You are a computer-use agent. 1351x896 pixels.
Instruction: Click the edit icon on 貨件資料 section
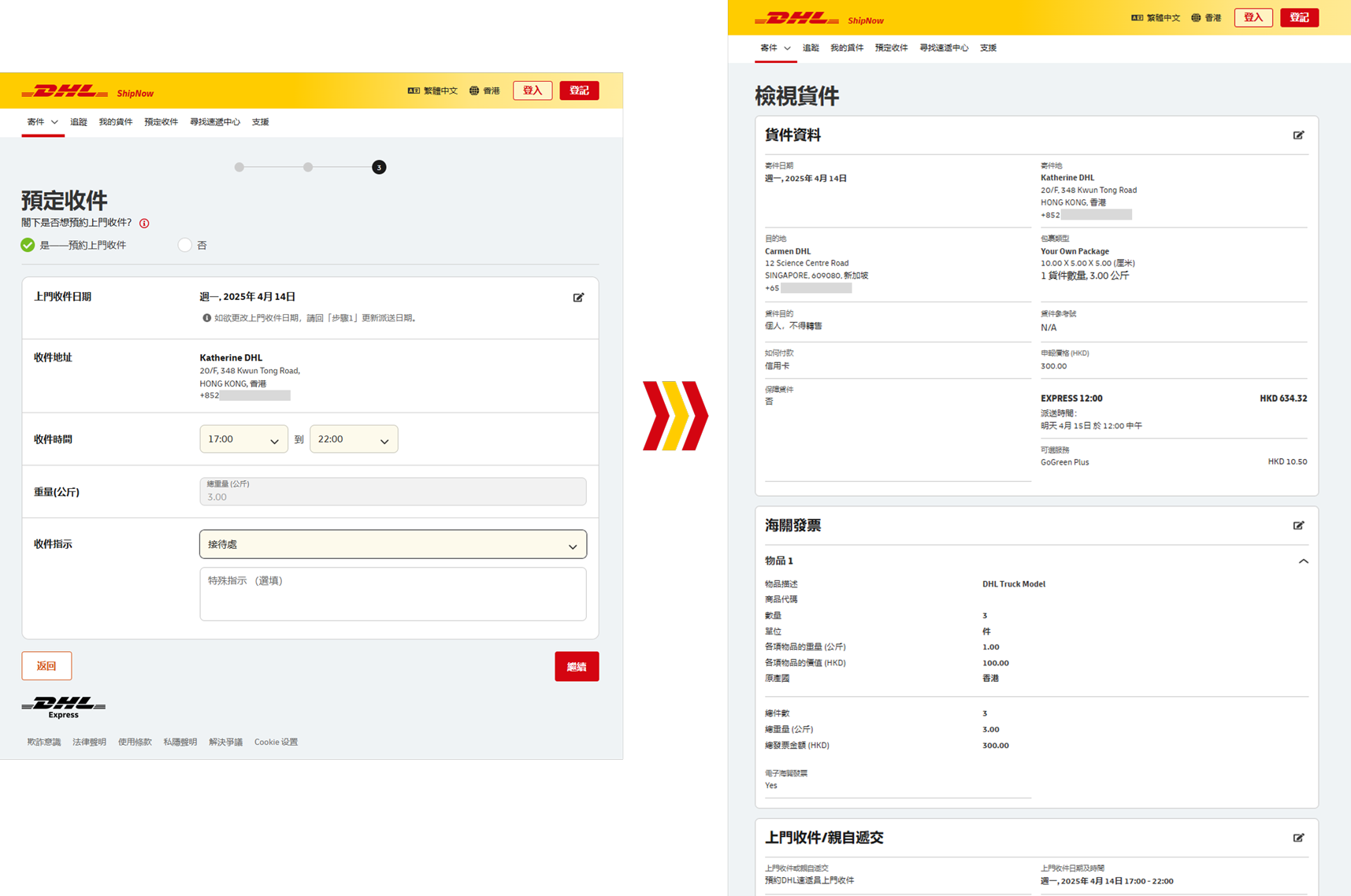tap(1298, 135)
